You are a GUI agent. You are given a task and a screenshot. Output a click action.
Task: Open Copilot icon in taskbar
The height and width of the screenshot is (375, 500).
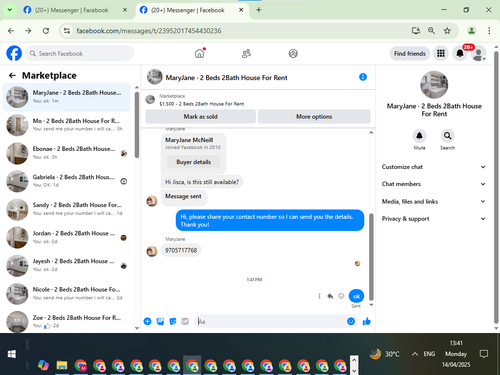[x=43, y=366]
